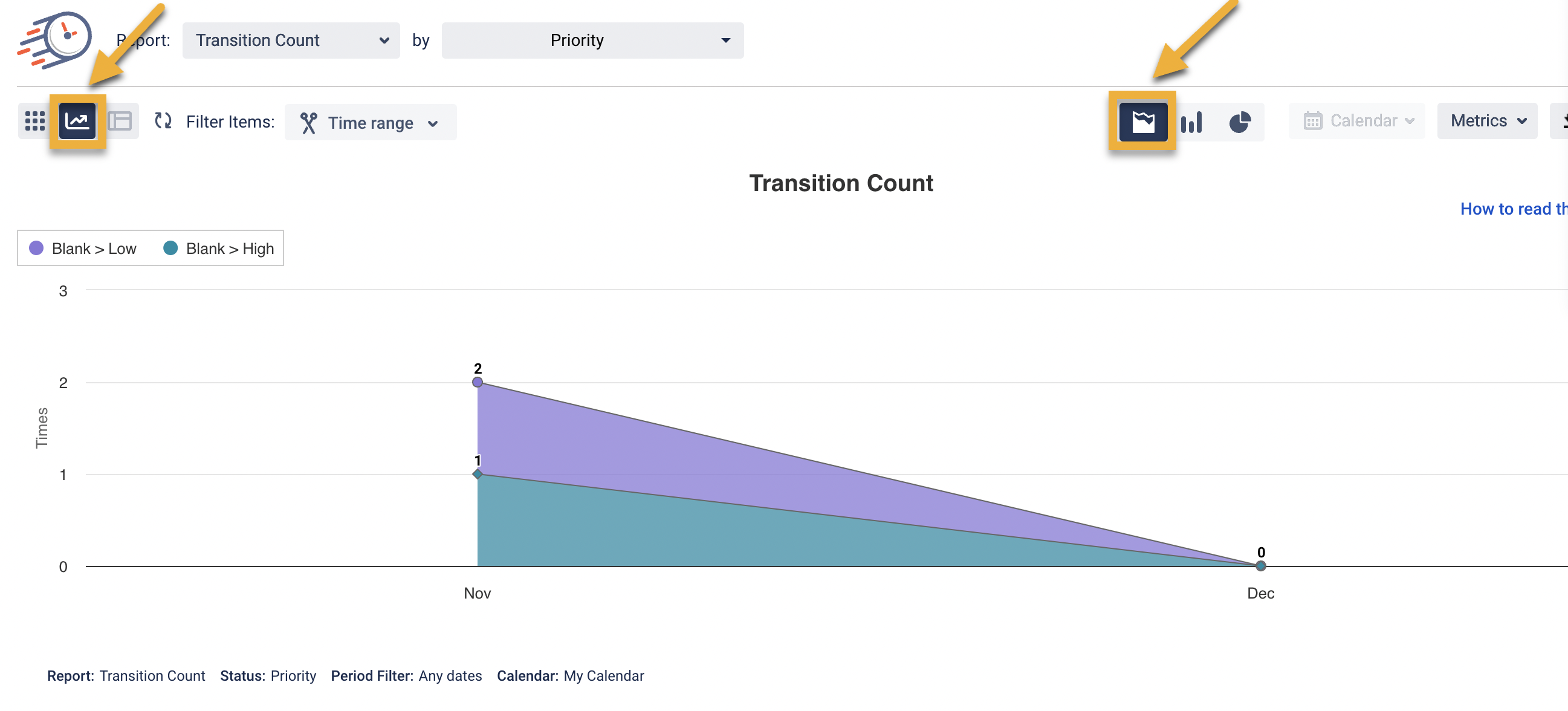Switch to the grid view icon
Viewport: 1568px width, 711px height.
pos(34,121)
